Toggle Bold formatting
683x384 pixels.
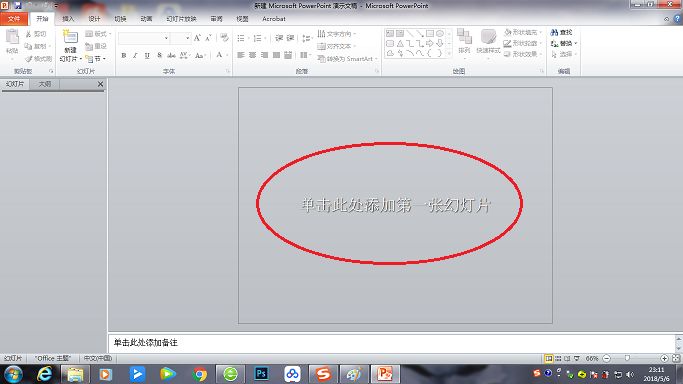pos(124,55)
